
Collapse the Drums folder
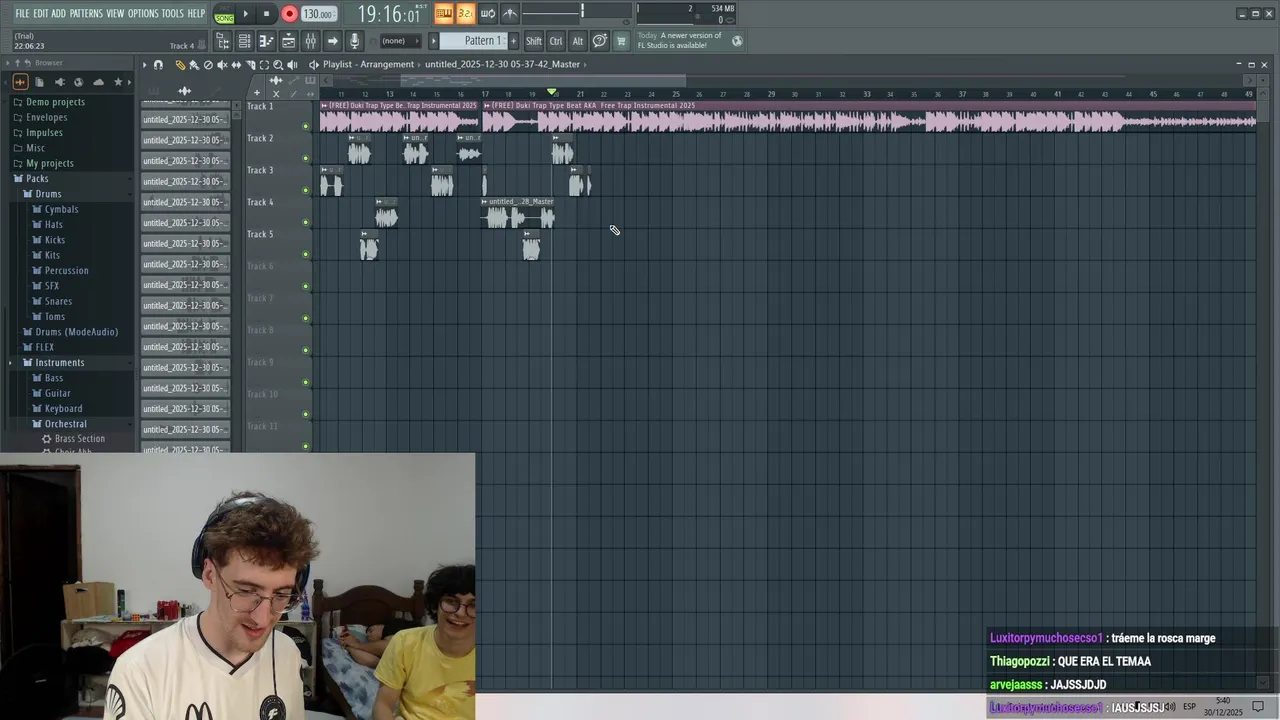[x=48, y=194]
